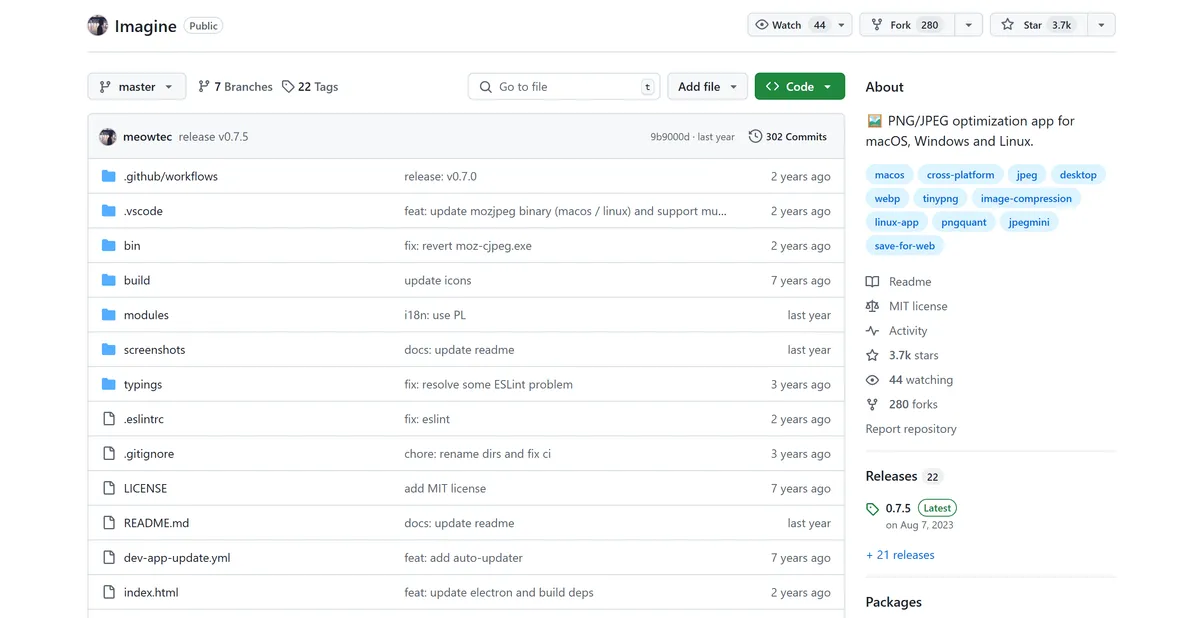Click the Report repository link
1200x618 pixels.
click(911, 429)
